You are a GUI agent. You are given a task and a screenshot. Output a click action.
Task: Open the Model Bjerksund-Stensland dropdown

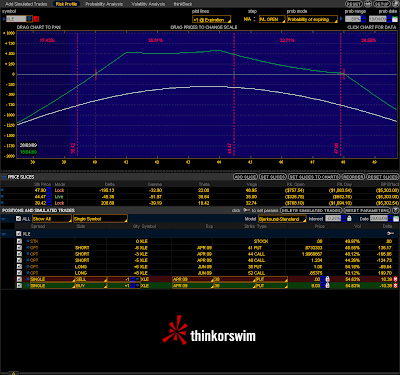coord(282,219)
